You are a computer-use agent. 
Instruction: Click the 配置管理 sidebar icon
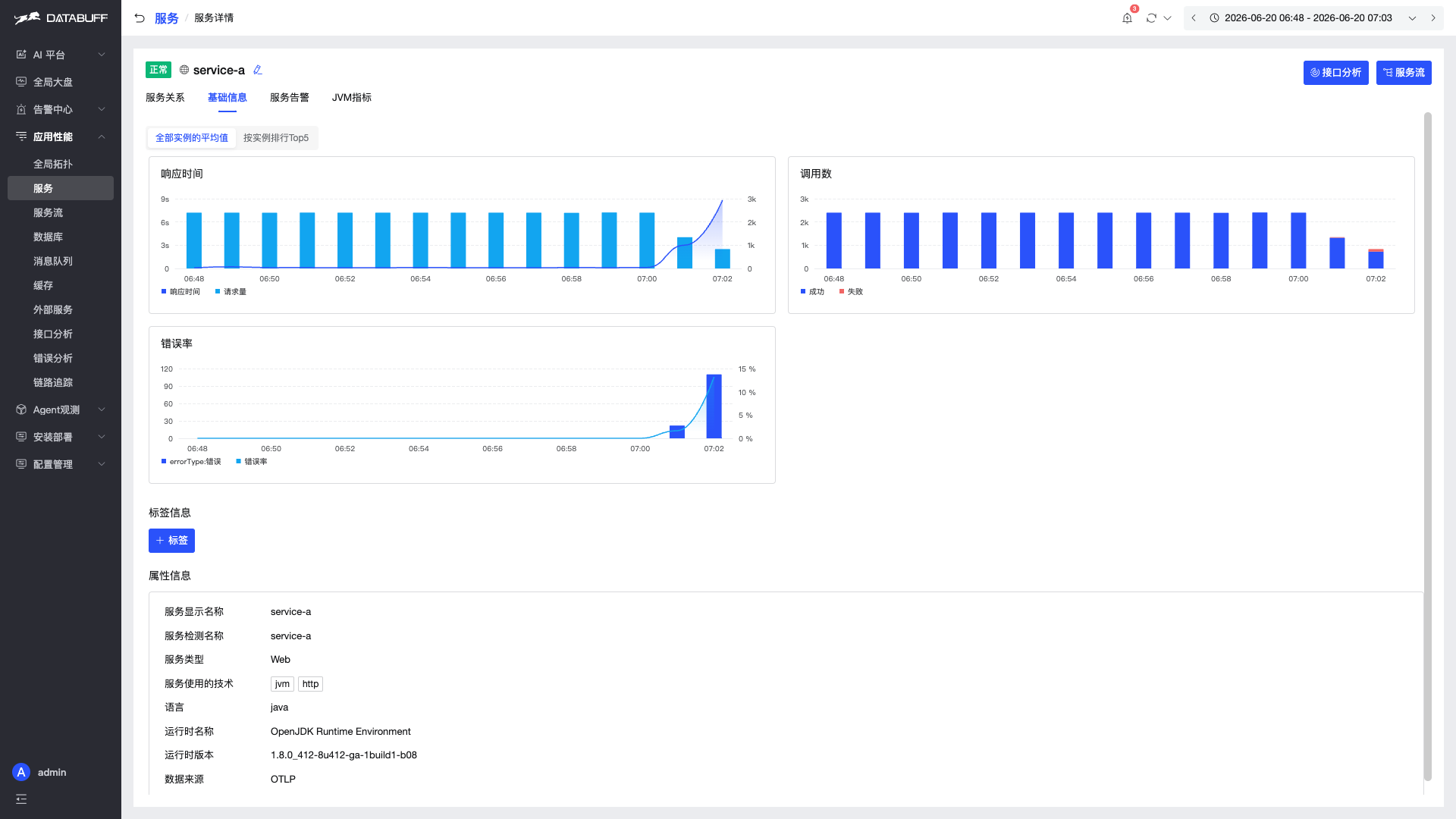coord(21,464)
